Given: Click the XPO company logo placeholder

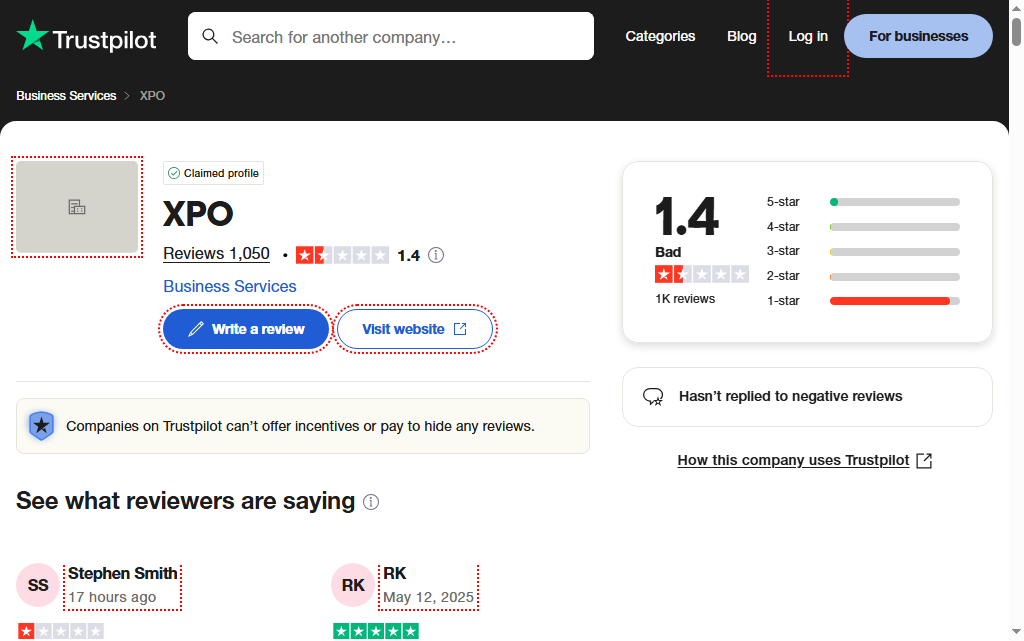Looking at the screenshot, I should tap(77, 207).
